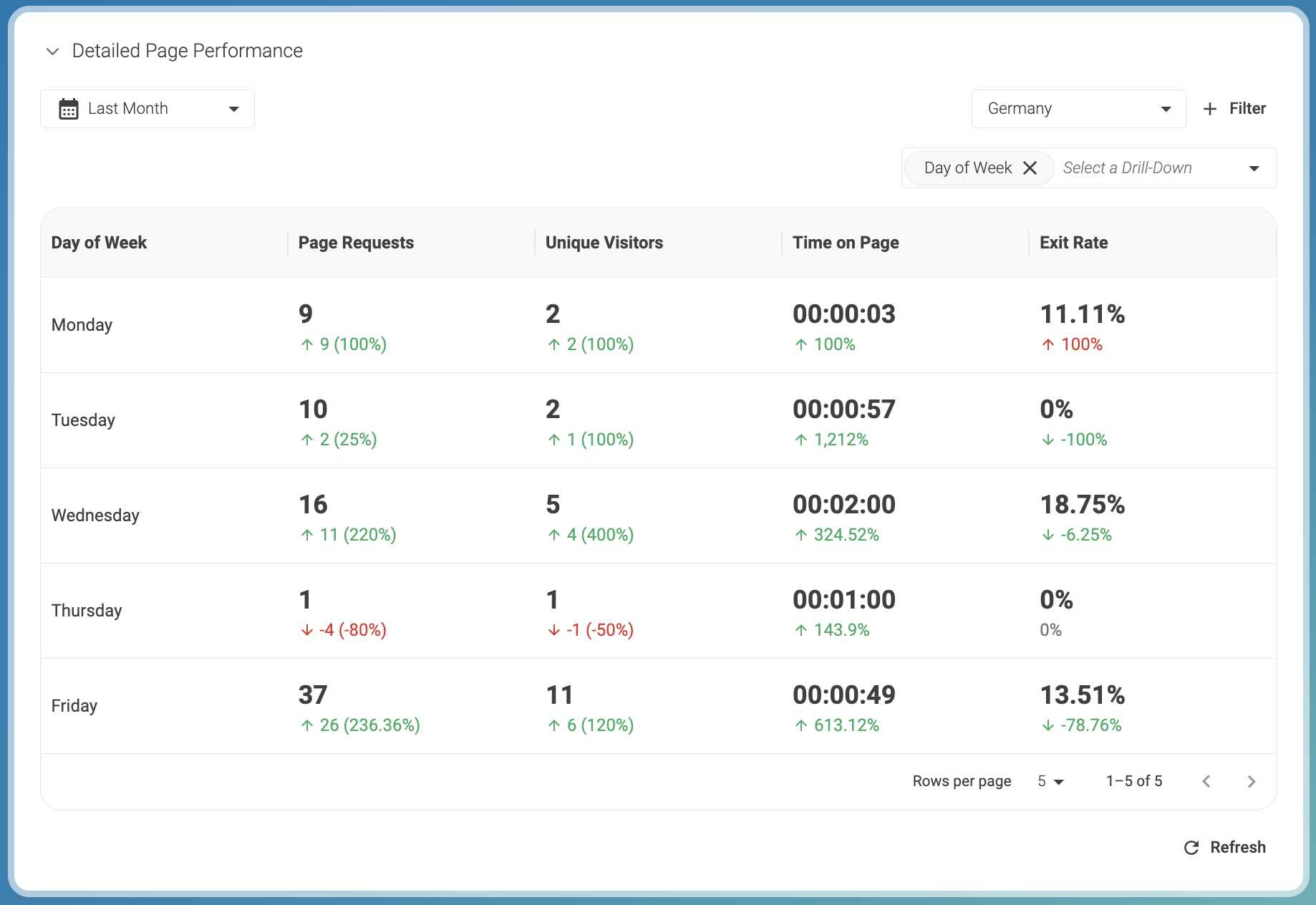
Task: Click the plus icon to add Filter
Action: pos(1210,109)
